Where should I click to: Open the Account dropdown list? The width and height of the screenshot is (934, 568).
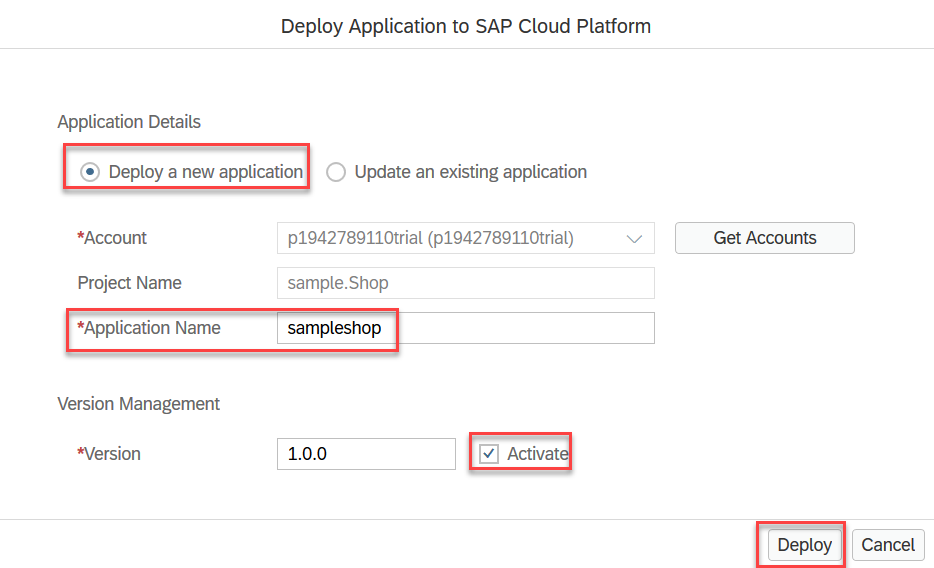pos(634,238)
